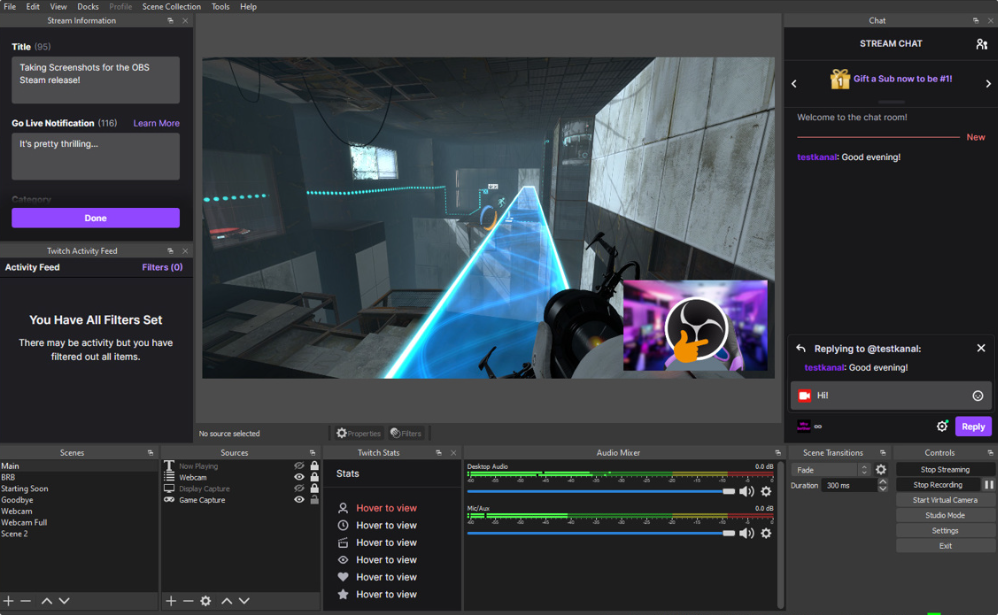Show the Now Playing source
The image size is (998, 615).
point(299,466)
